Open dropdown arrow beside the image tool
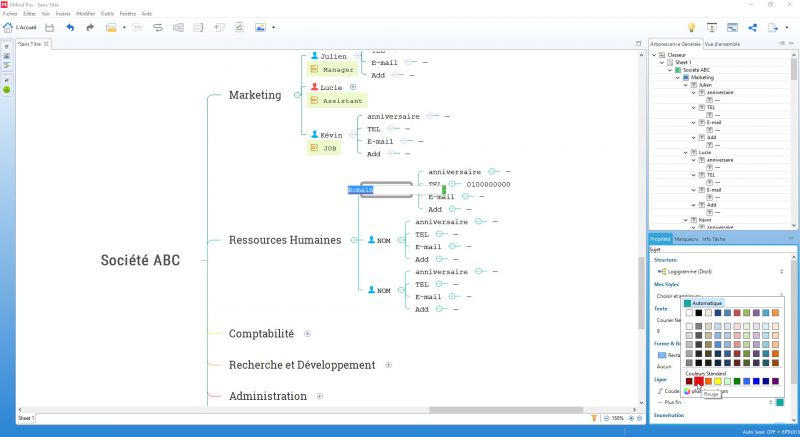The height and width of the screenshot is (437, 800). tap(273, 28)
